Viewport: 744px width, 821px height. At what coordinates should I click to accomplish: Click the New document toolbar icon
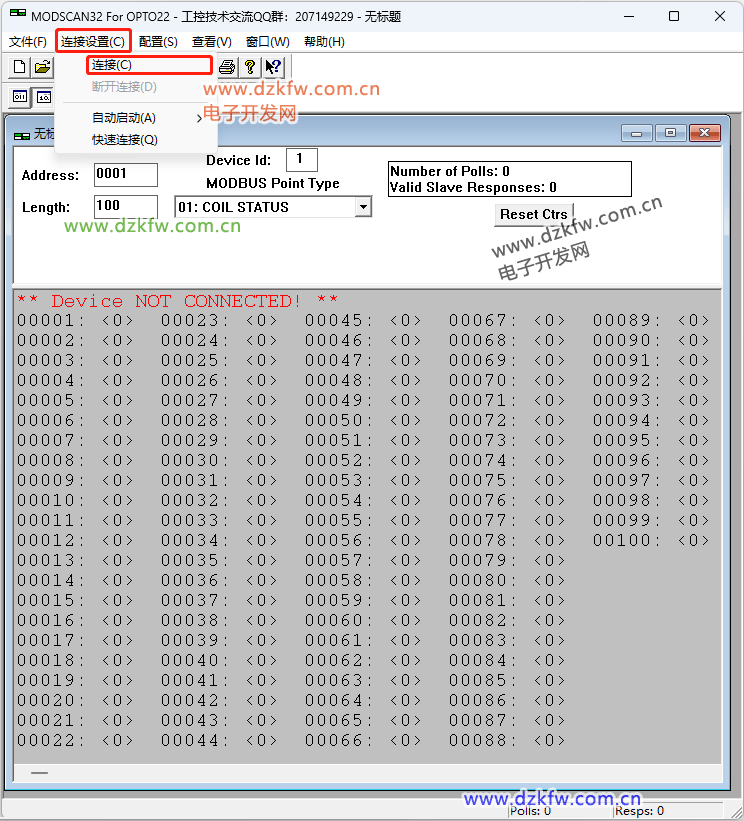[x=20, y=67]
